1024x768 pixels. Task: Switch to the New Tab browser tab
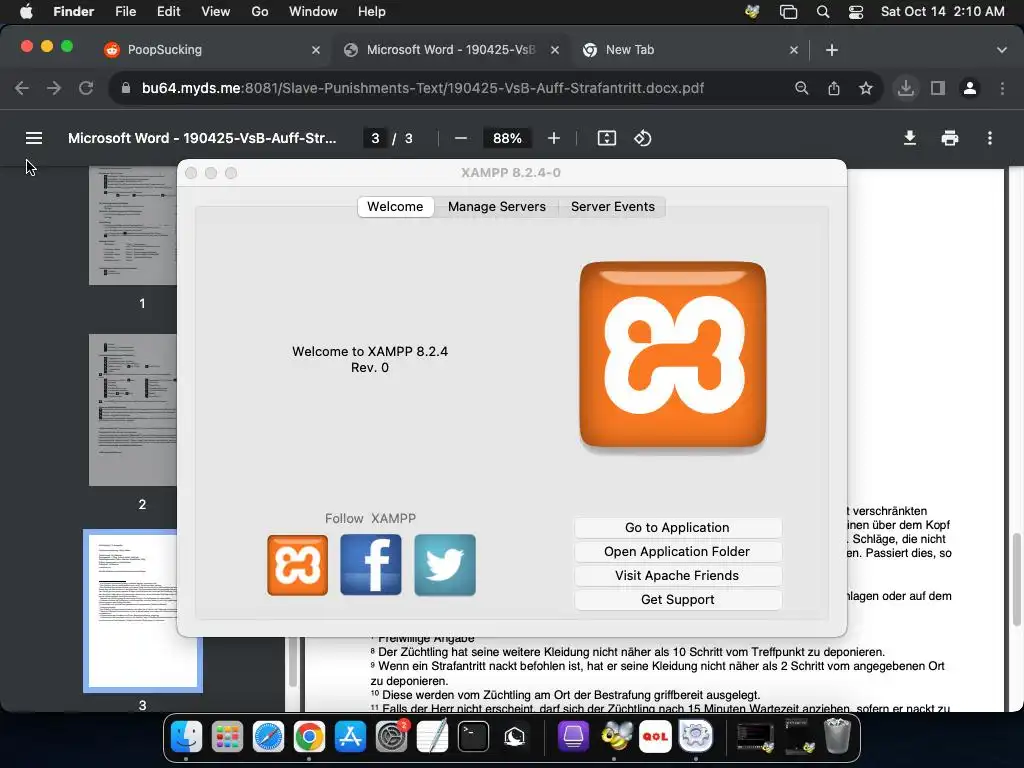coord(686,50)
